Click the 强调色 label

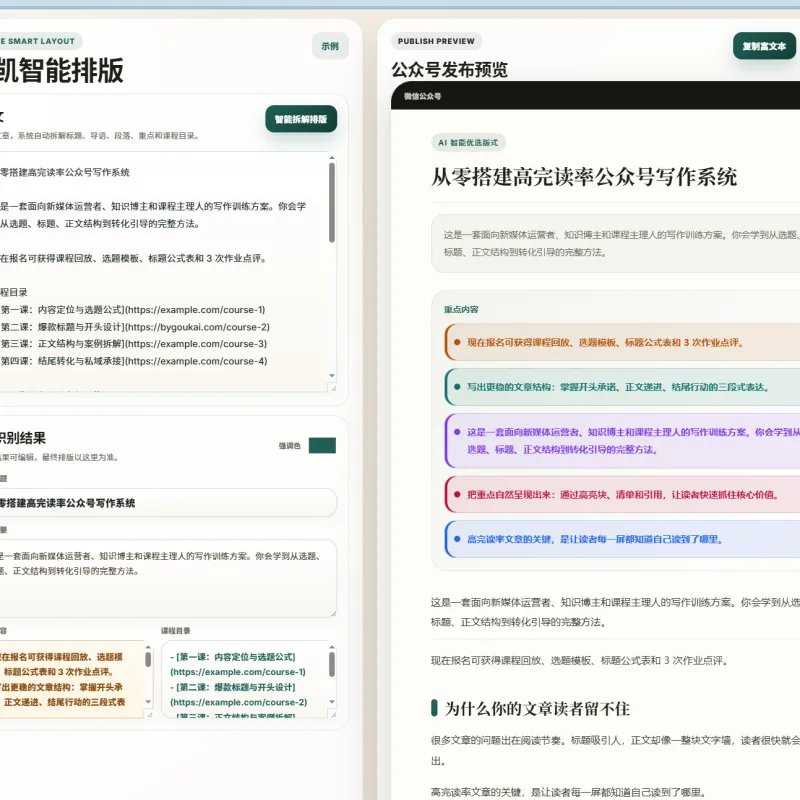pos(289,445)
